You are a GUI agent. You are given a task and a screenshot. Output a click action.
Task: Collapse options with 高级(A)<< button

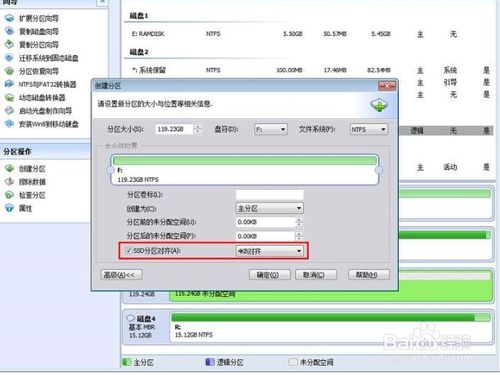[121, 275]
